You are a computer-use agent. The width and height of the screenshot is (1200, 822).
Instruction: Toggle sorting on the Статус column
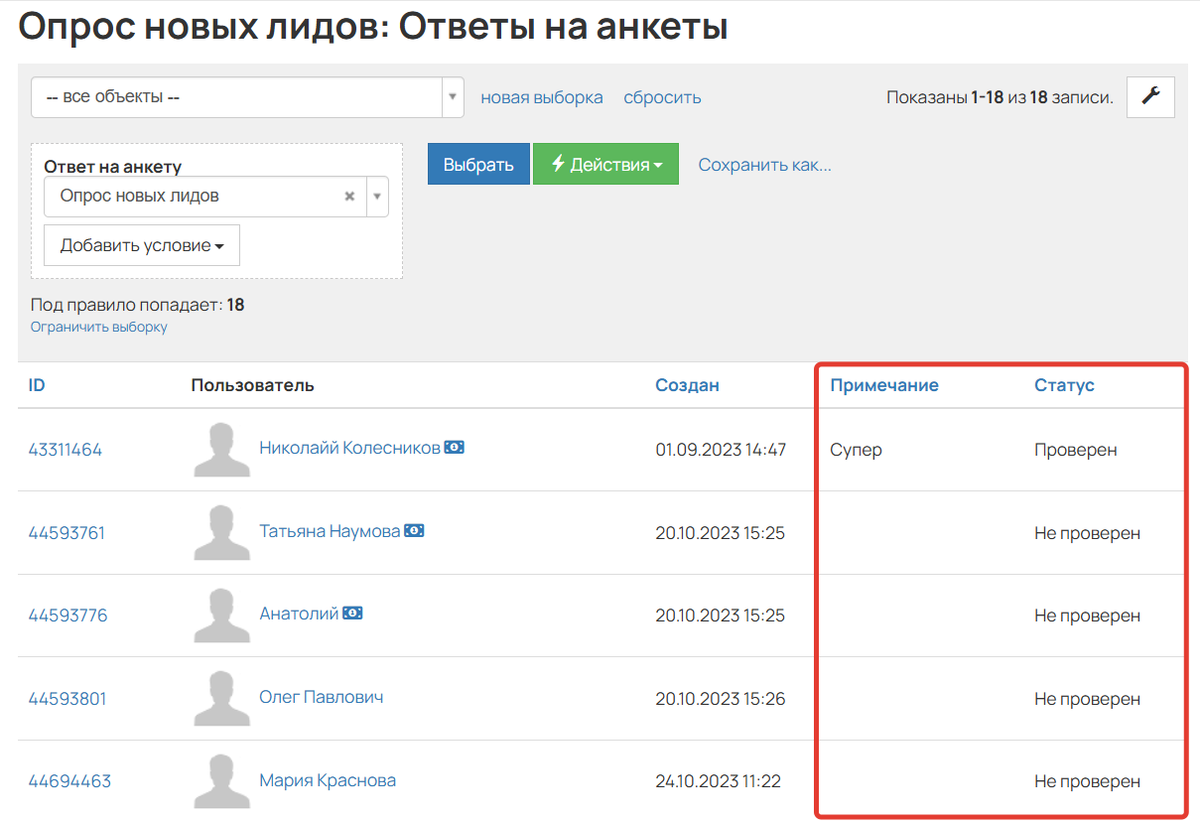click(x=1063, y=384)
